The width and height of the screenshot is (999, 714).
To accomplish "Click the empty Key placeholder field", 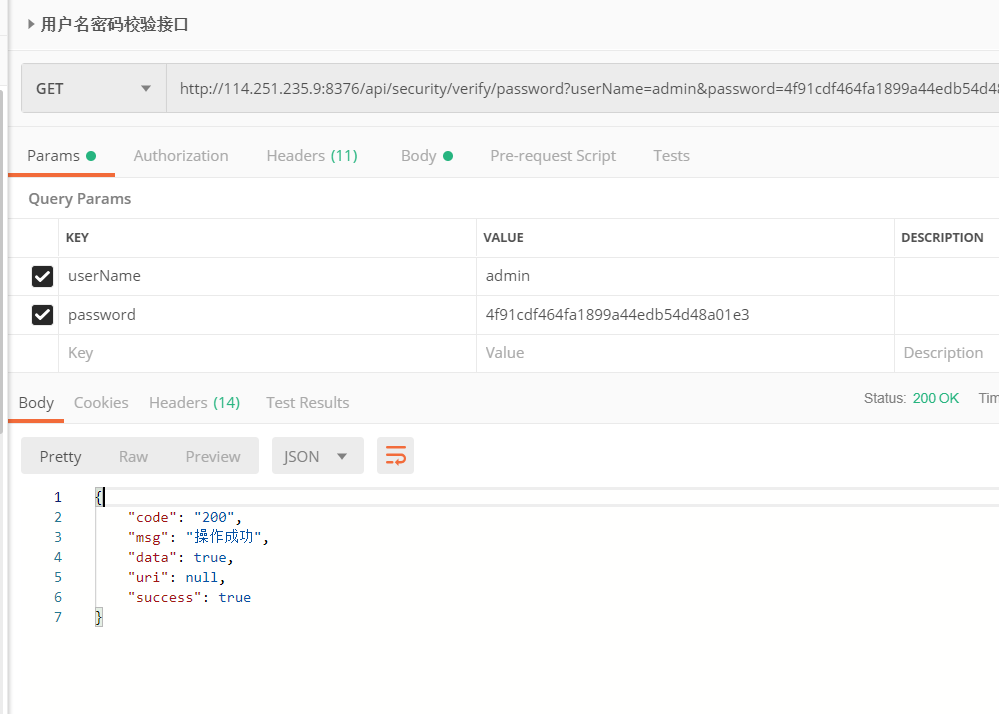I will [268, 353].
